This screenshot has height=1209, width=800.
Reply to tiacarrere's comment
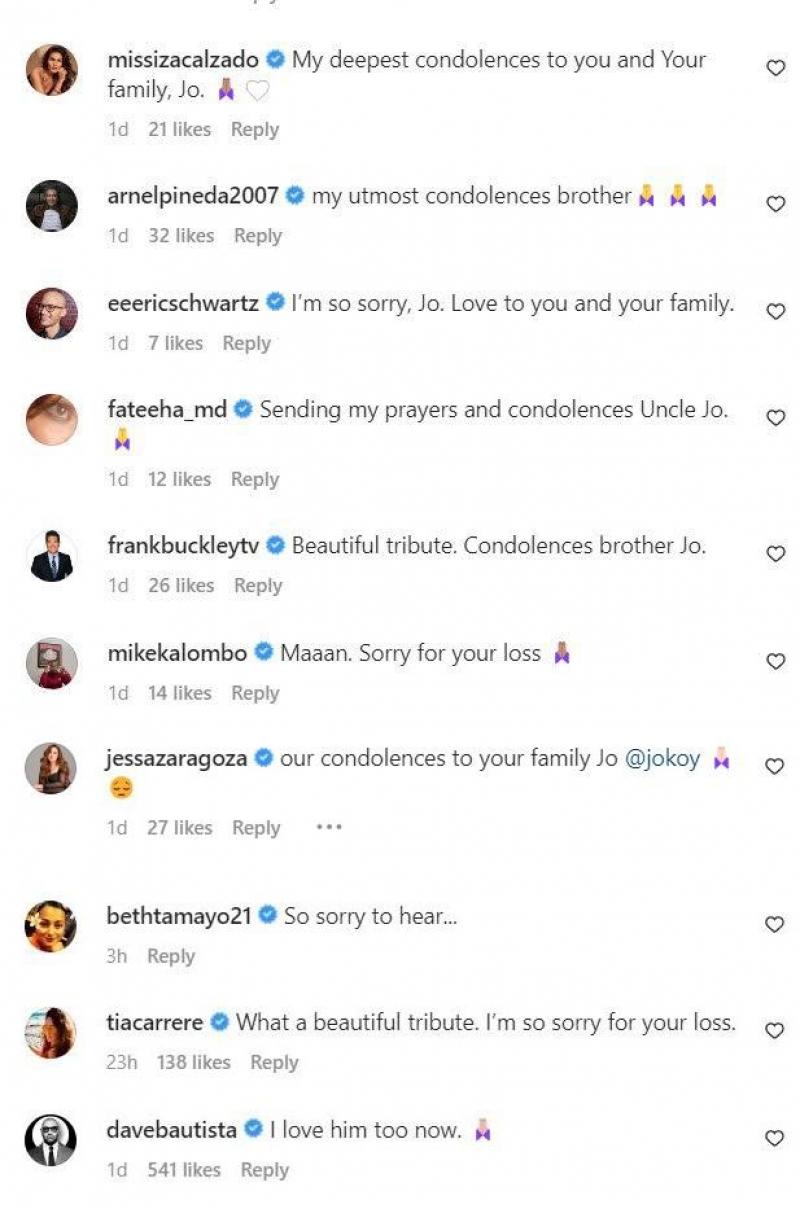(x=275, y=1063)
